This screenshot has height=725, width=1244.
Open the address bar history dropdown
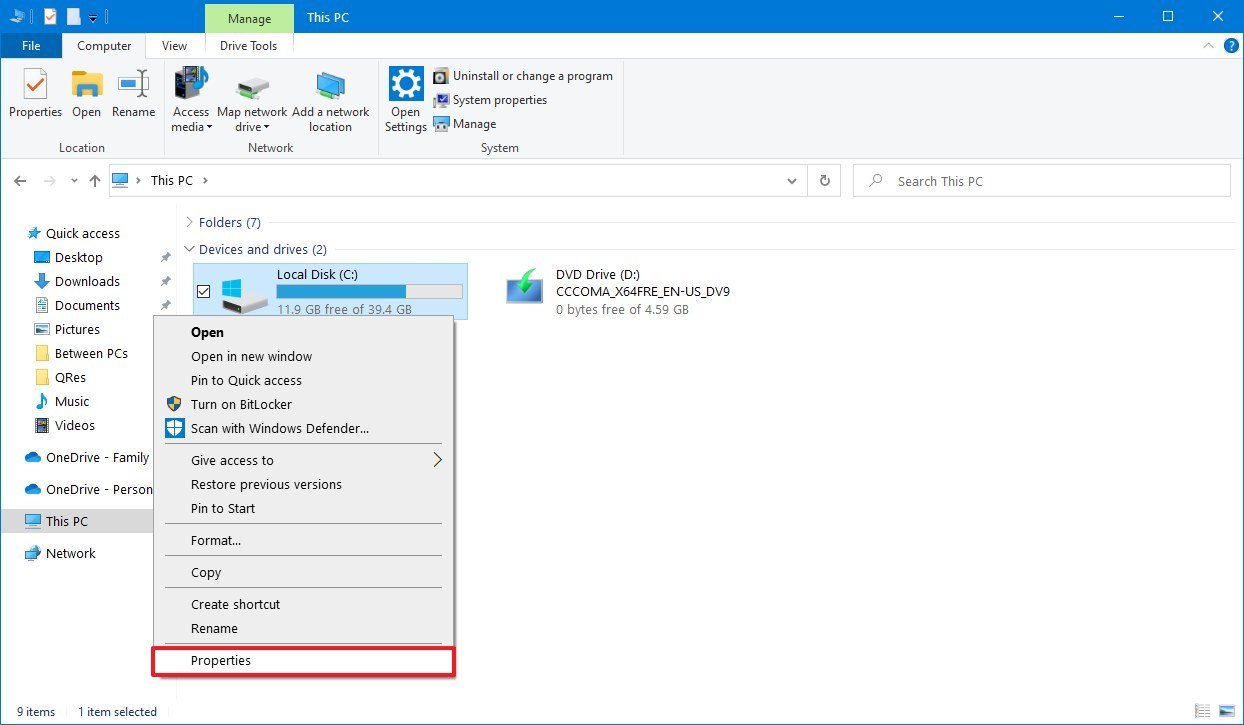tap(791, 180)
